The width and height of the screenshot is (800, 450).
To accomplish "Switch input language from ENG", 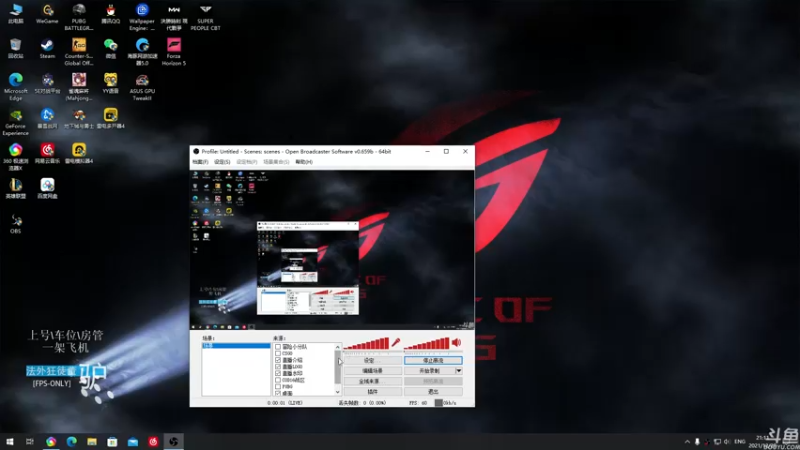I will tap(740, 442).
